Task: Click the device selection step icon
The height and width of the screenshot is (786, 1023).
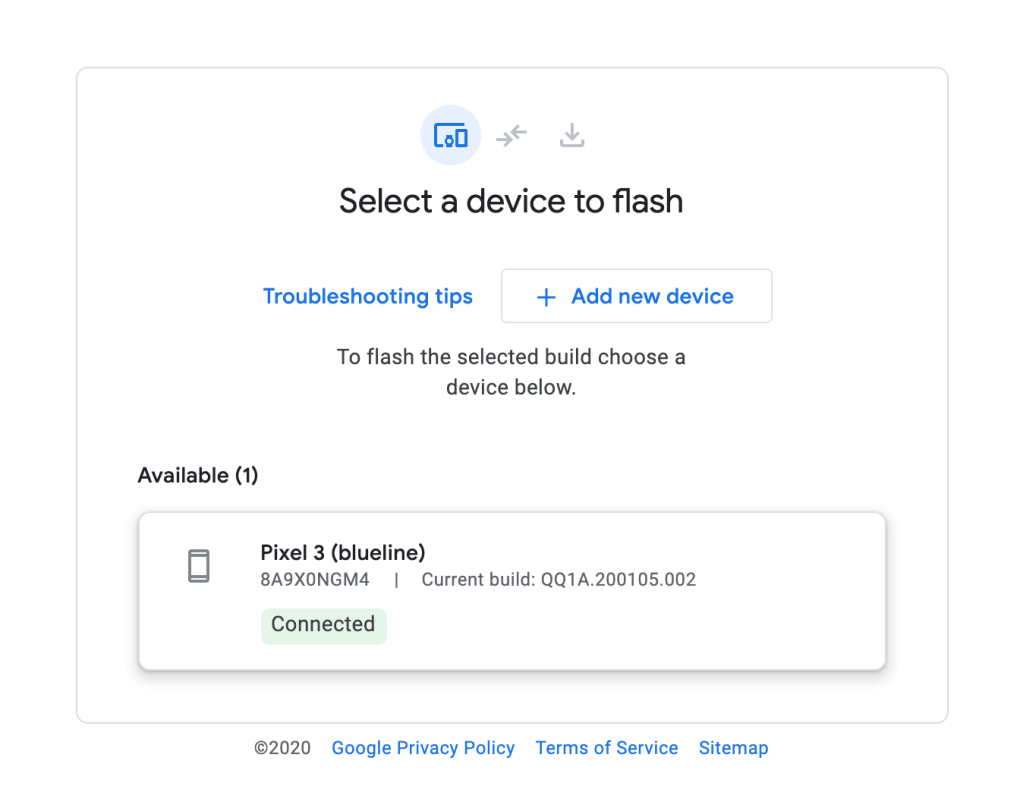Action: [450, 135]
